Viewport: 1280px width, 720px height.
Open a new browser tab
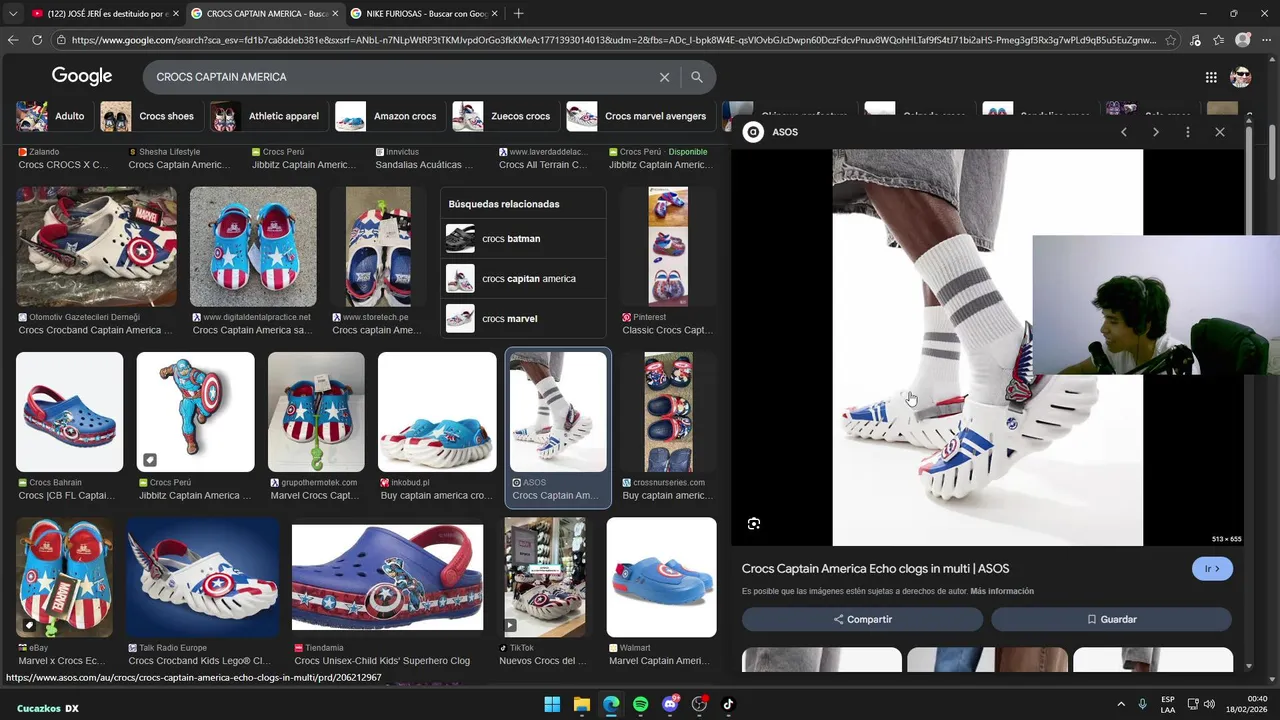[518, 13]
